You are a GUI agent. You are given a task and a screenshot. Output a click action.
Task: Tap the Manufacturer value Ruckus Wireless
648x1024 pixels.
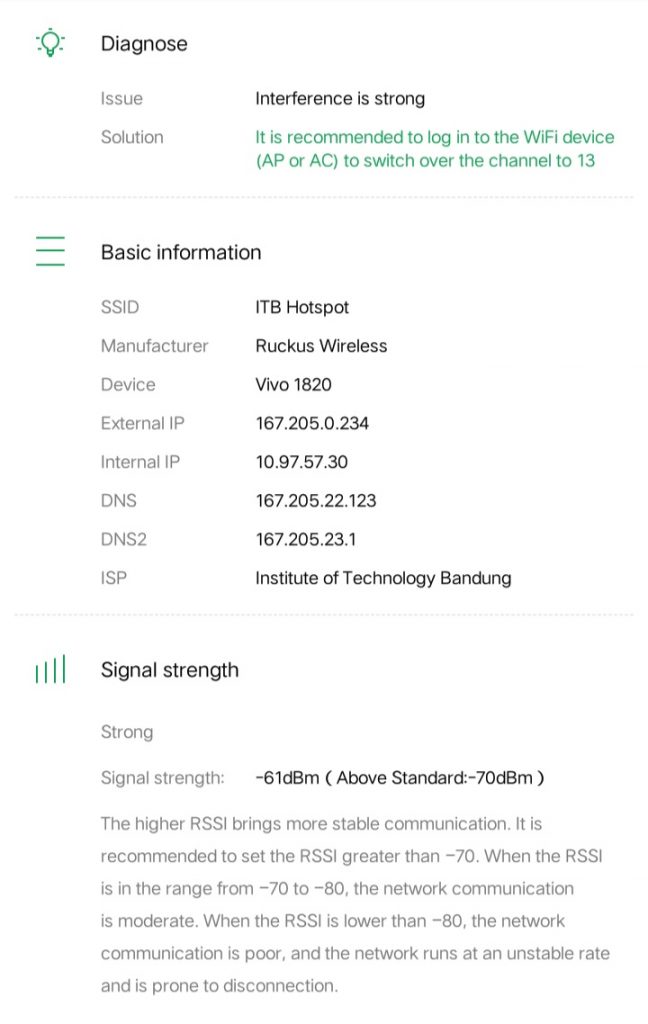[x=321, y=346]
